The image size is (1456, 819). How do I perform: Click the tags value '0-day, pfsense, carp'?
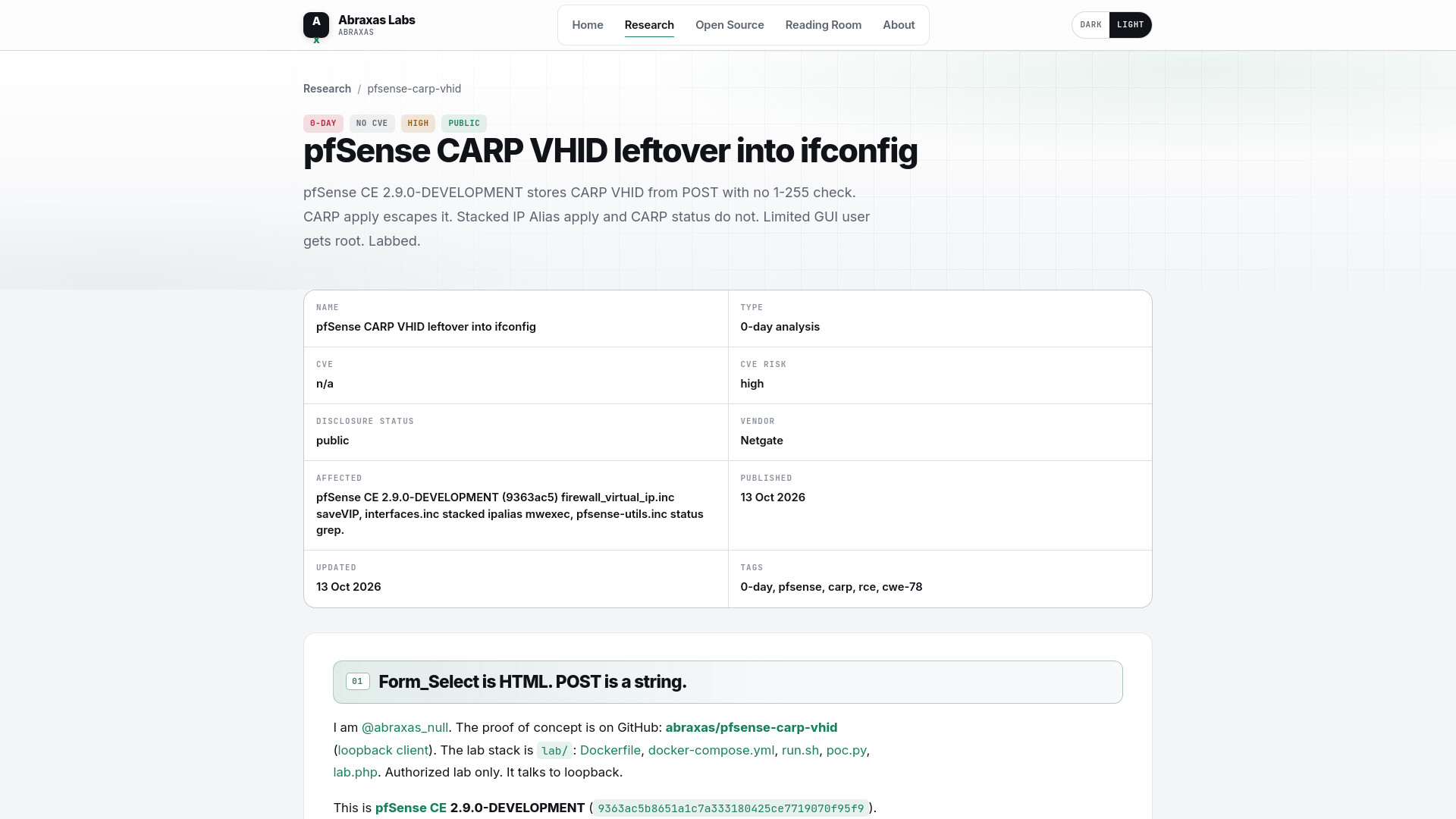pyautogui.click(x=831, y=587)
